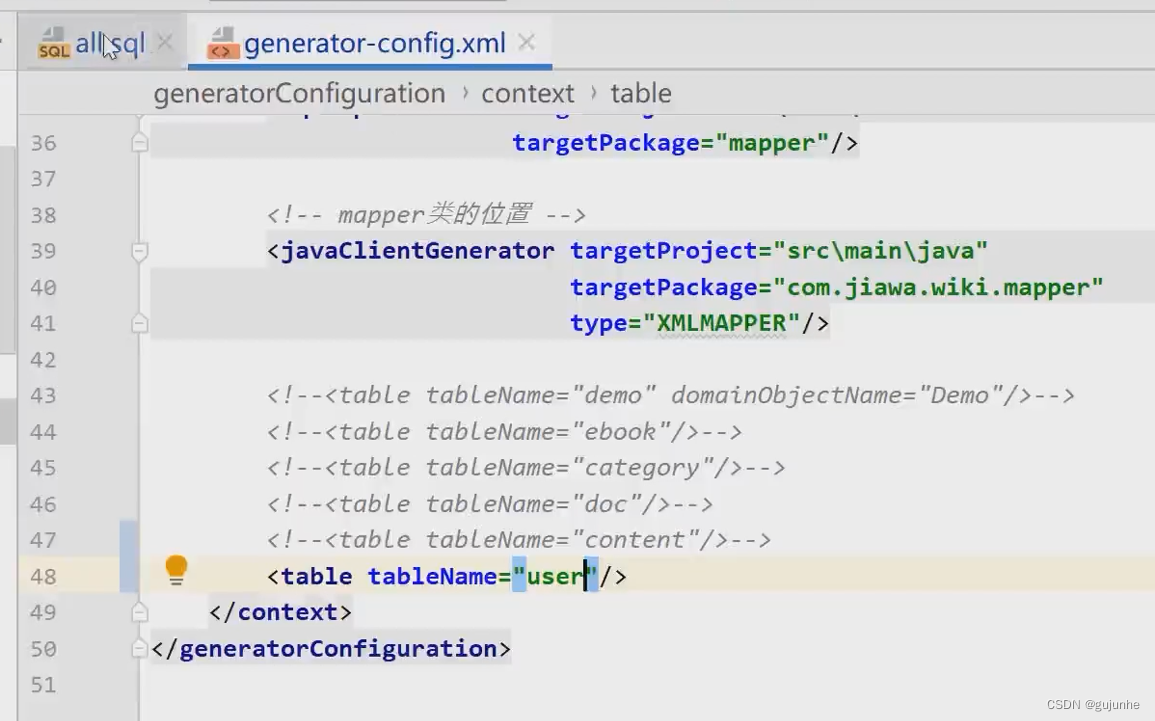The image size is (1155, 721).
Task: Toggle the fold marker beside generatorConfiguration closing tag
Action: [x=138, y=648]
